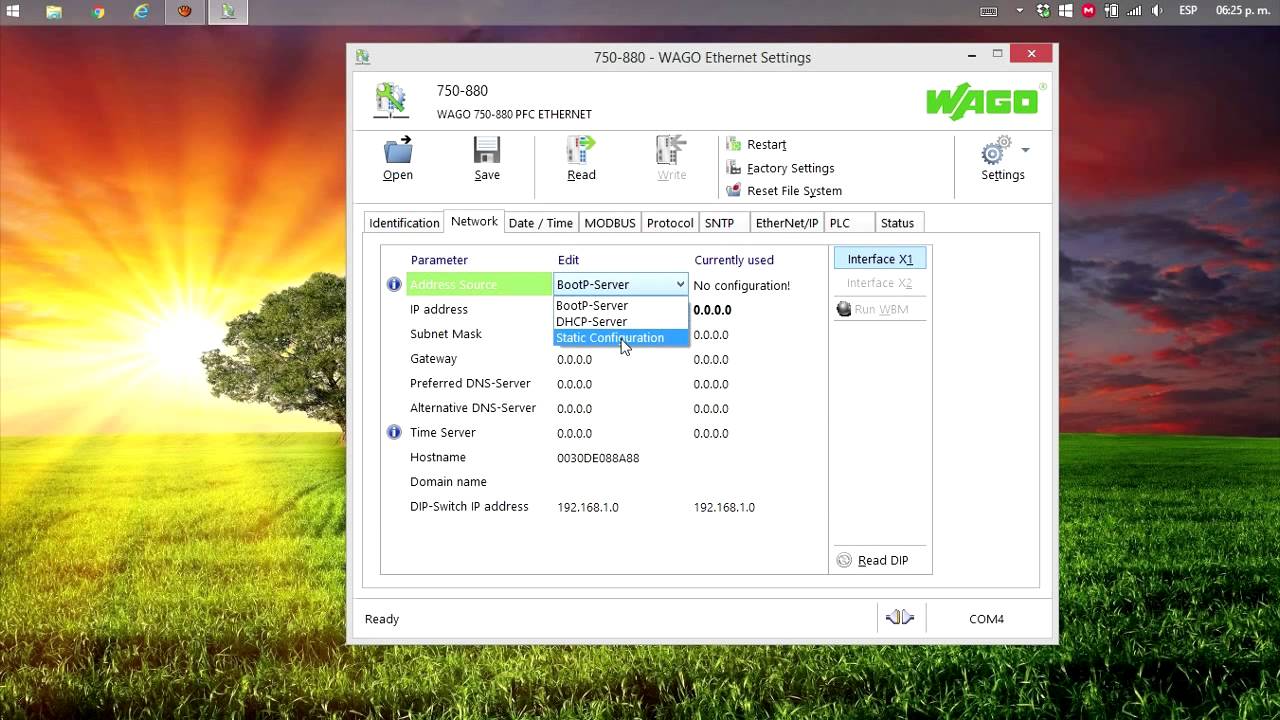This screenshot has height=720, width=1280.
Task: Open the Settings gear menu
Action: [1003, 159]
